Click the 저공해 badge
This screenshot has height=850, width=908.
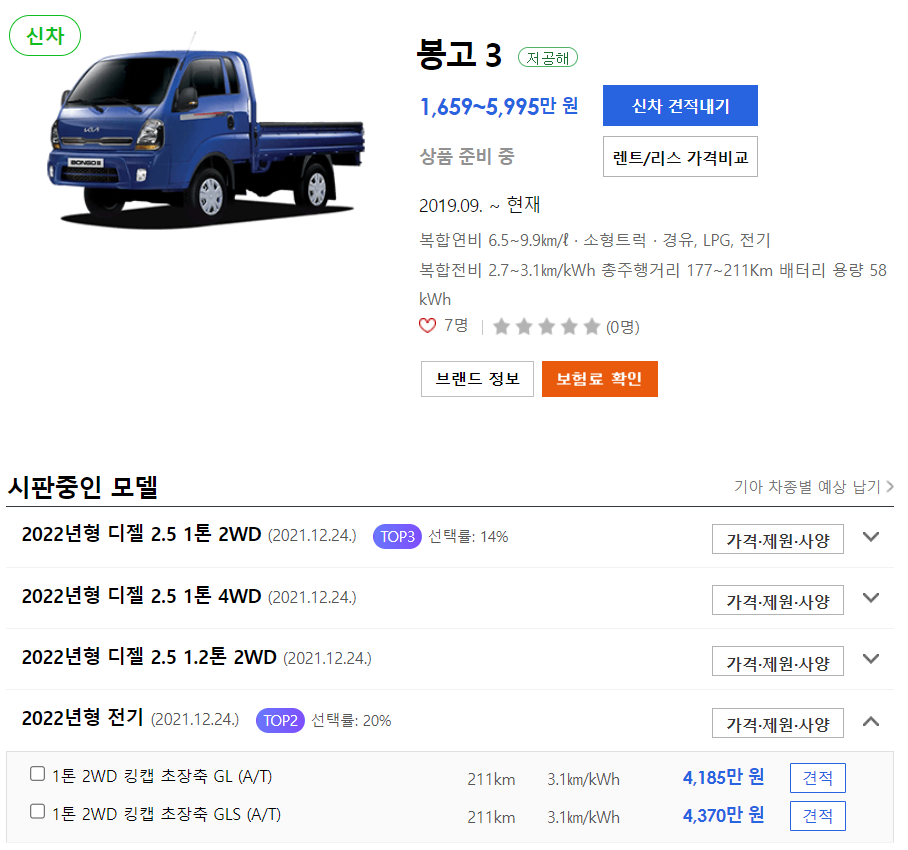(548, 57)
